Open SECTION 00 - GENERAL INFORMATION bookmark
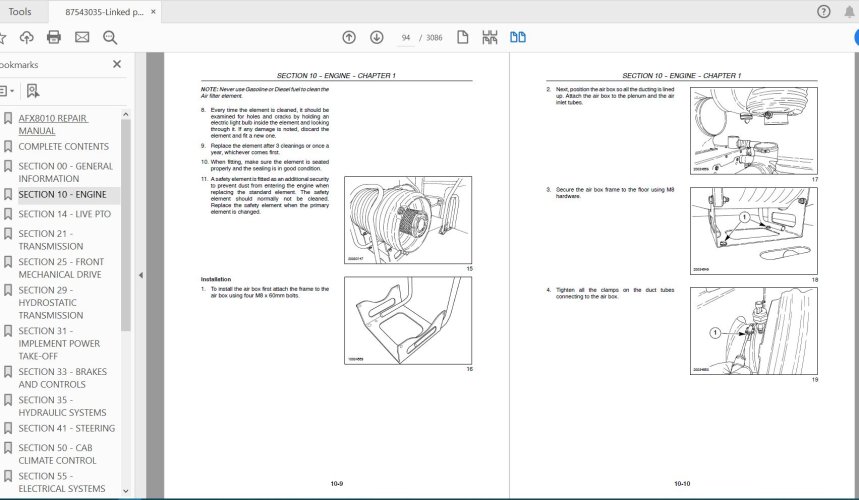Screen dimensions: 859x500 tap(66, 172)
